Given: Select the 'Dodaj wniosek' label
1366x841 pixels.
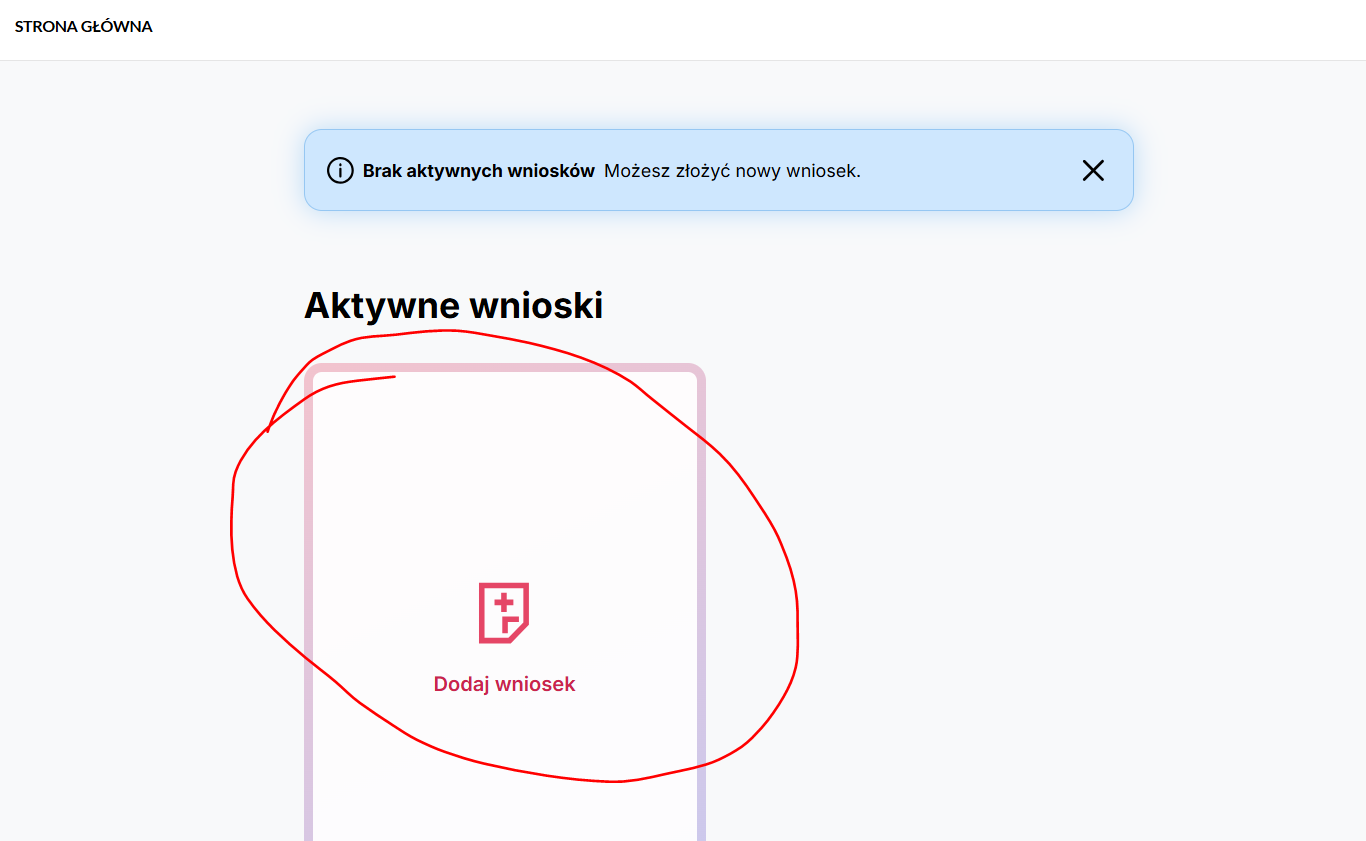Looking at the screenshot, I should pyautogui.click(x=504, y=684).
